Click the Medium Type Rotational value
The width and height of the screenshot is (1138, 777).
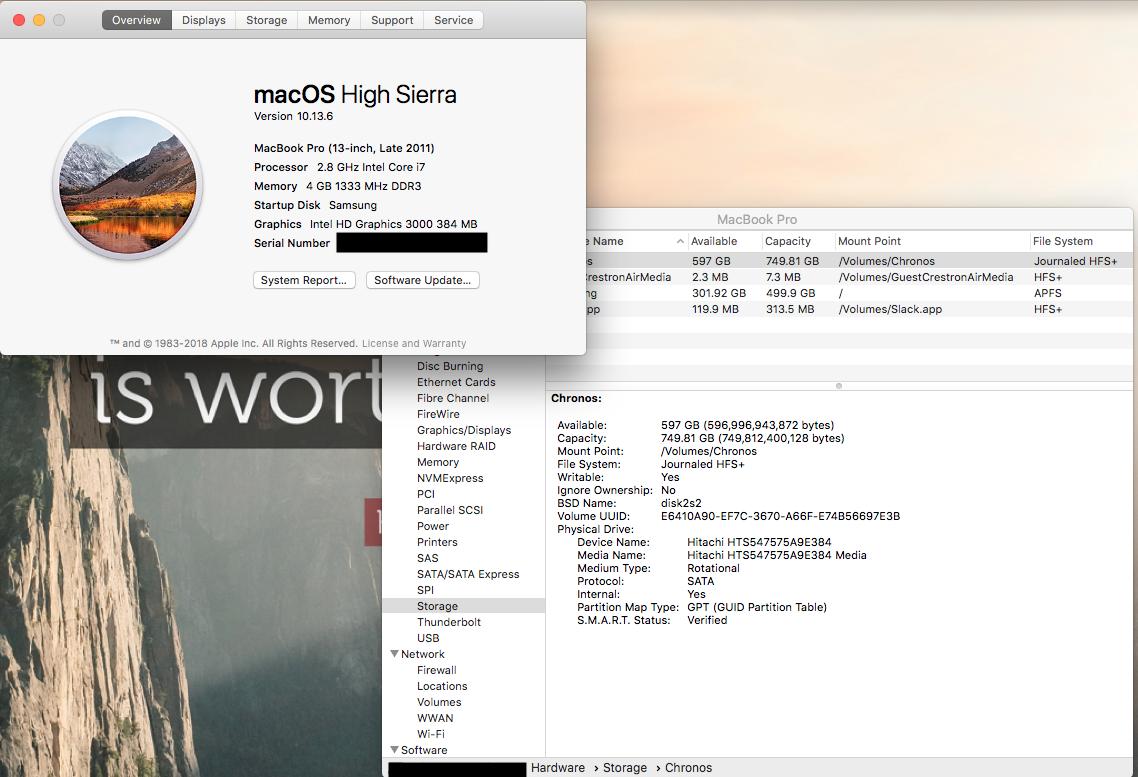[713, 568]
